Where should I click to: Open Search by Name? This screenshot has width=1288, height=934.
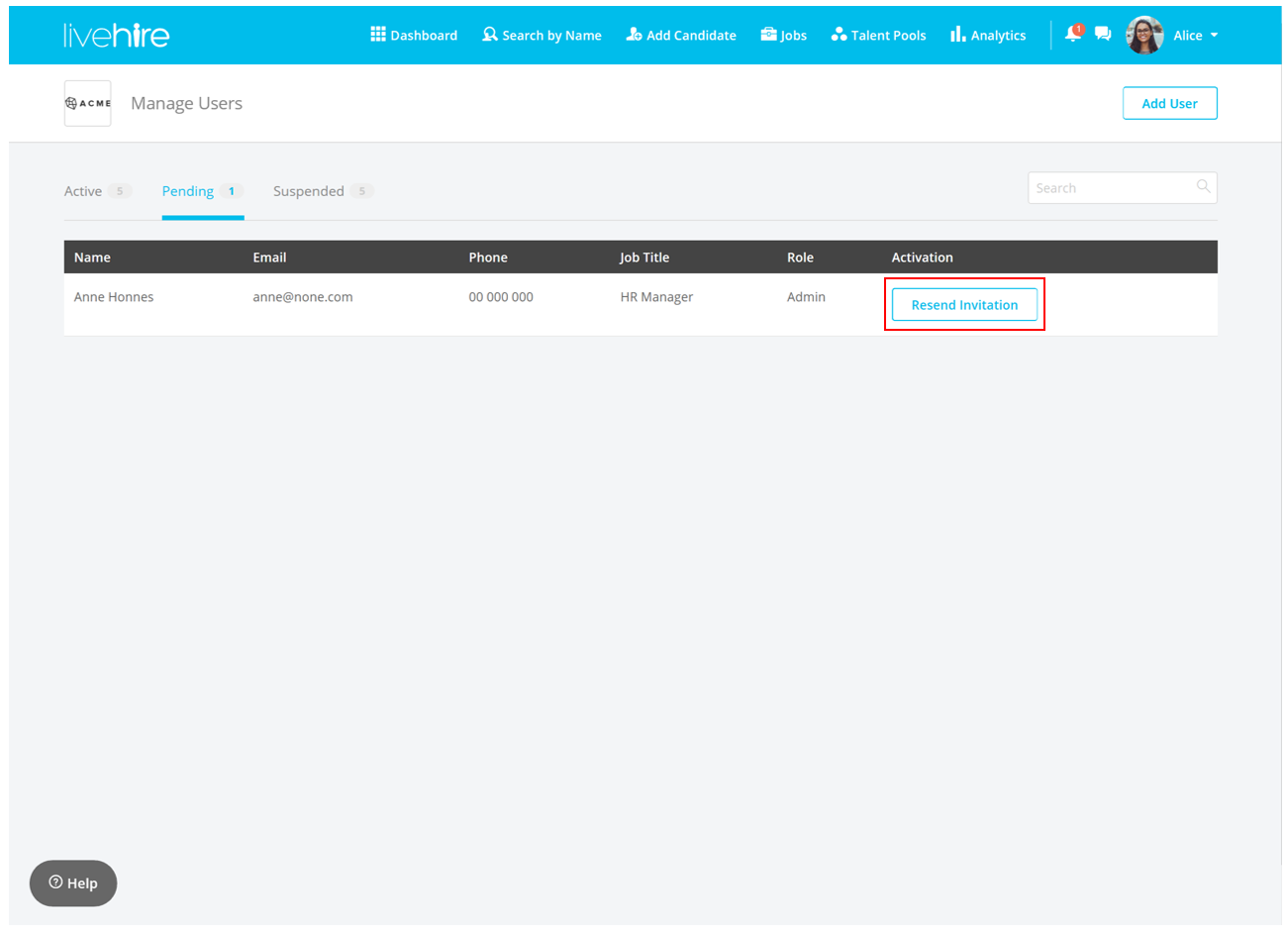click(543, 36)
